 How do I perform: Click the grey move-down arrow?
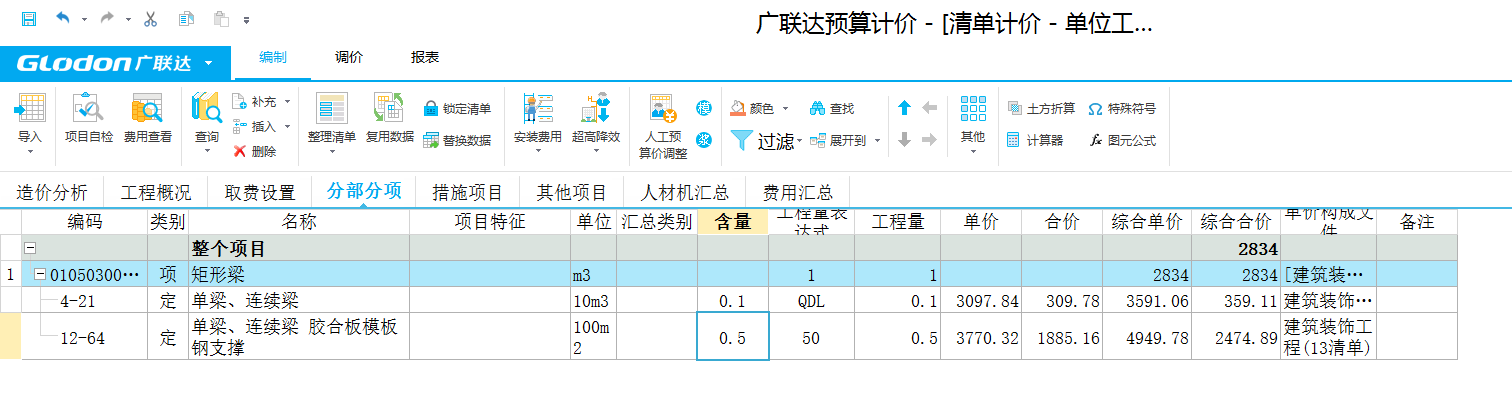tap(905, 140)
